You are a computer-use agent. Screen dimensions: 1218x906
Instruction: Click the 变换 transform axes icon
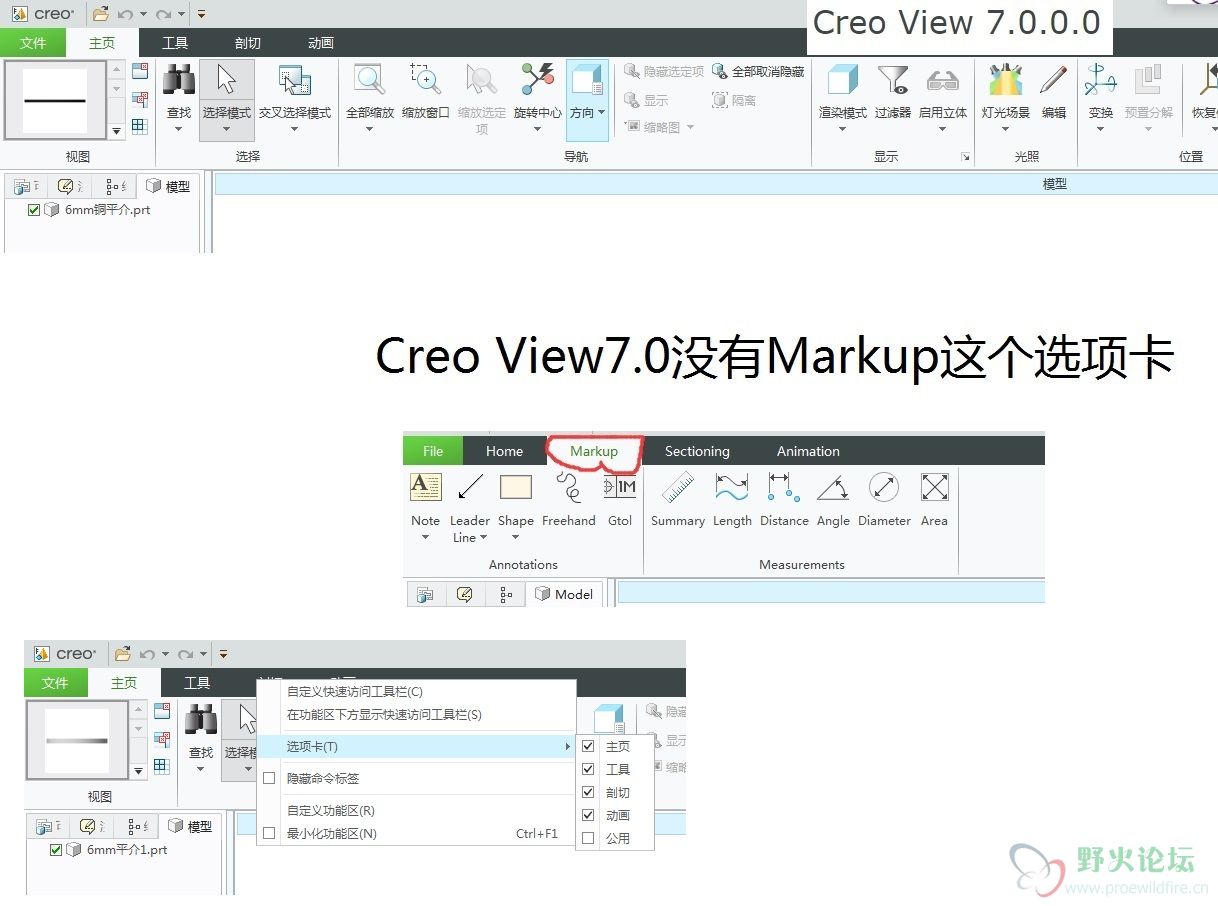[x=1101, y=80]
